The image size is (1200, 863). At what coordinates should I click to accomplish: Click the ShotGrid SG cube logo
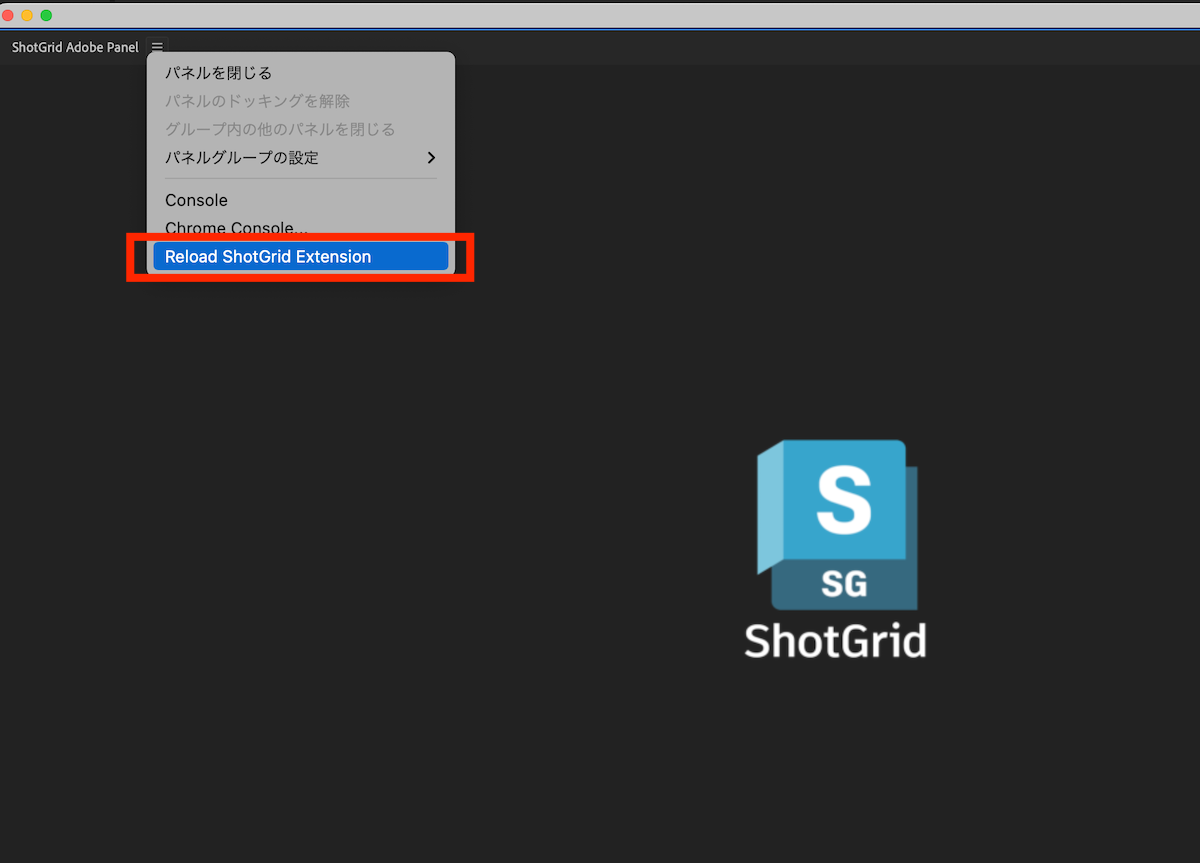point(838,524)
